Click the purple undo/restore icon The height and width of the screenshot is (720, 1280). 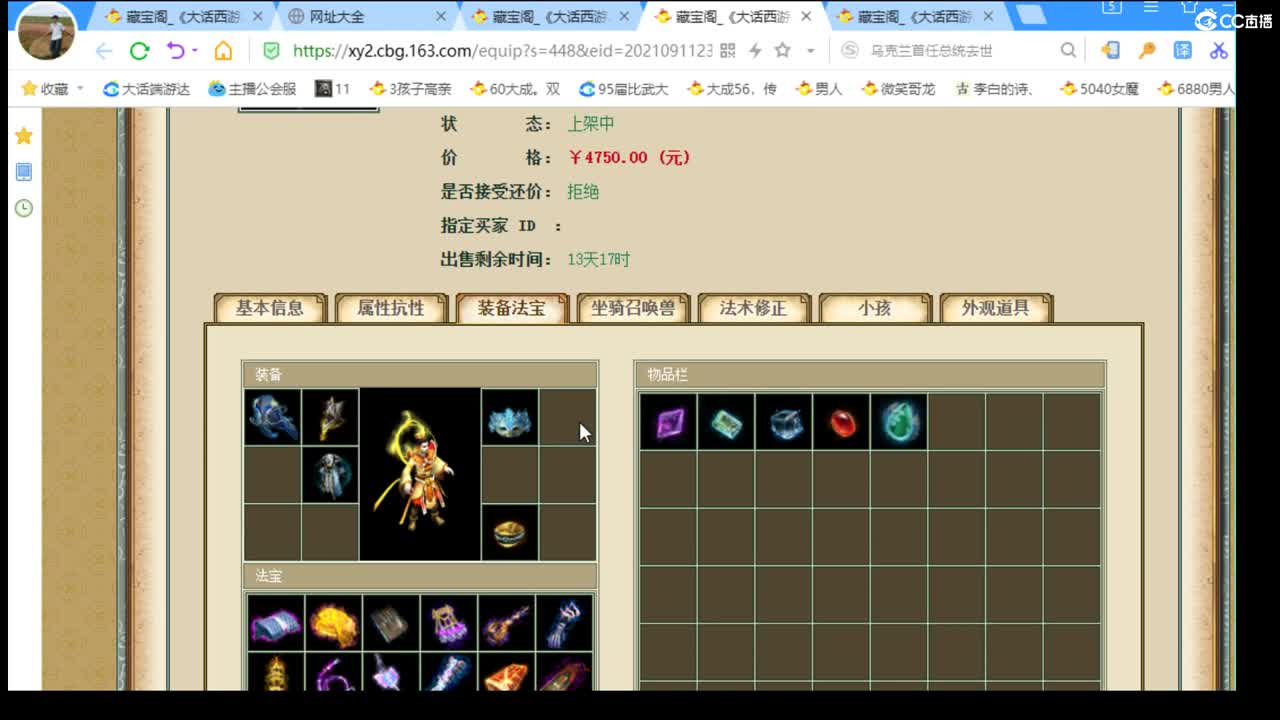click(175, 51)
